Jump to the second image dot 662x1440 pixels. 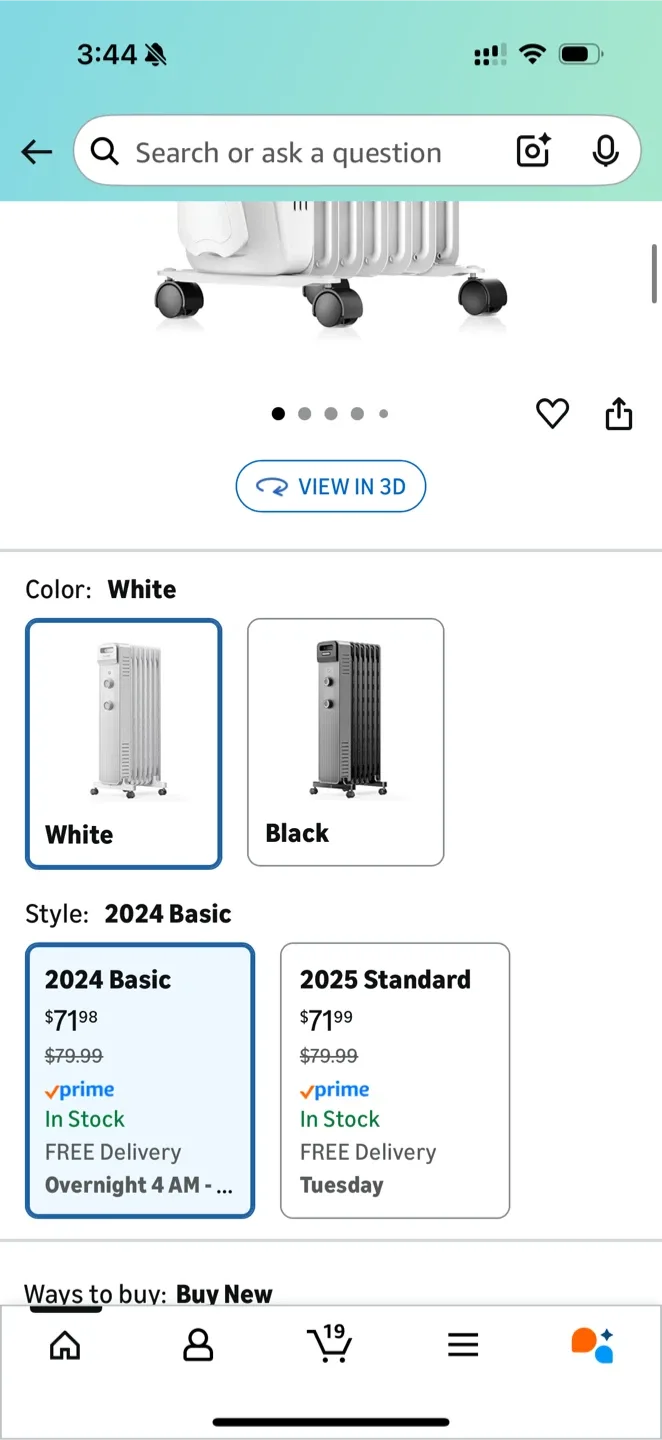coord(305,413)
